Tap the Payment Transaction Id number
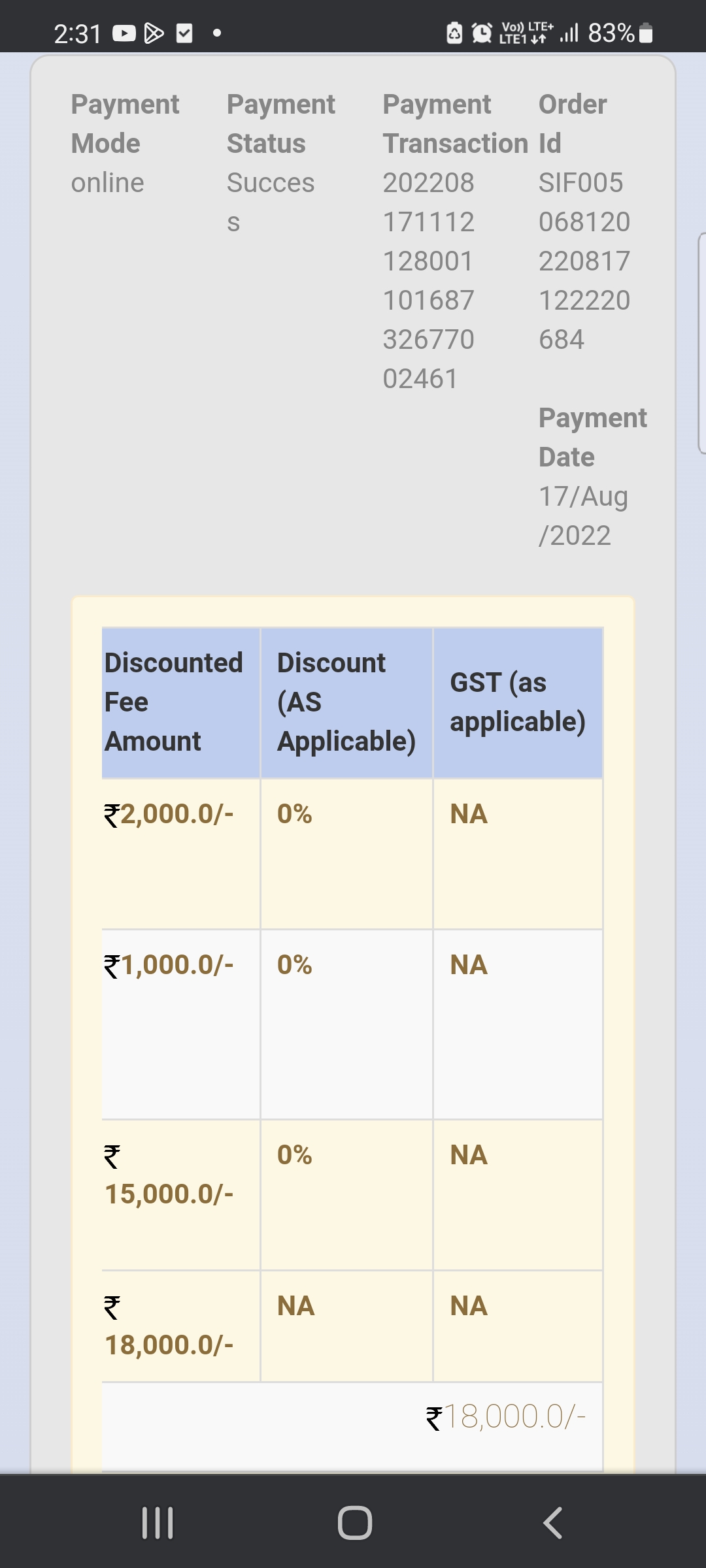The height and width of the screenshot is (1568, 706). (428, 281)
